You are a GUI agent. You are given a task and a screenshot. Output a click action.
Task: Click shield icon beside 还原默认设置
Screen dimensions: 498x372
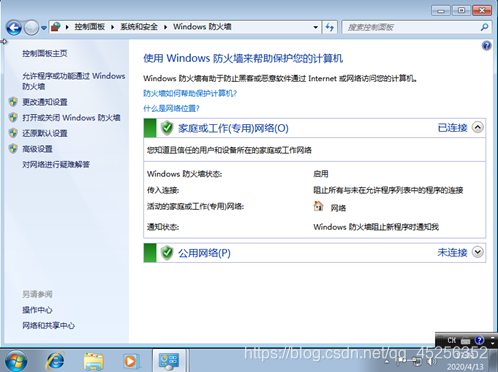click(x=13, y=133)
